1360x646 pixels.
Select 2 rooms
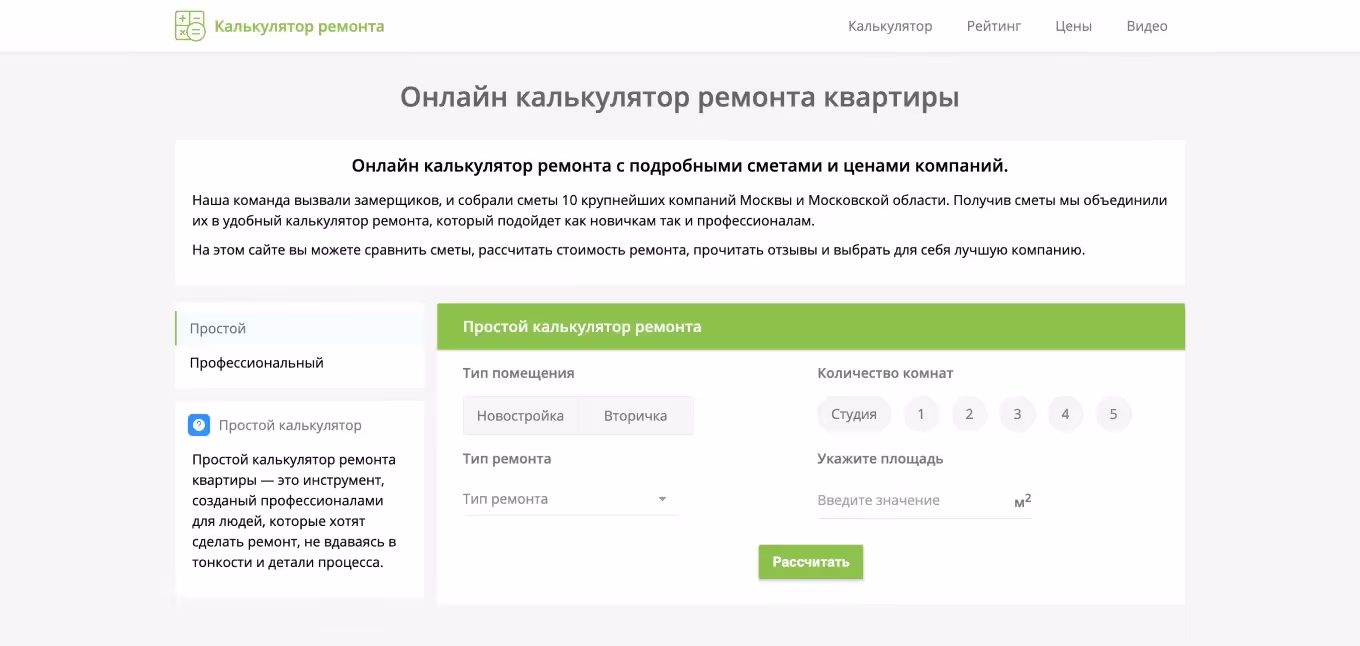tap(969, 414)
